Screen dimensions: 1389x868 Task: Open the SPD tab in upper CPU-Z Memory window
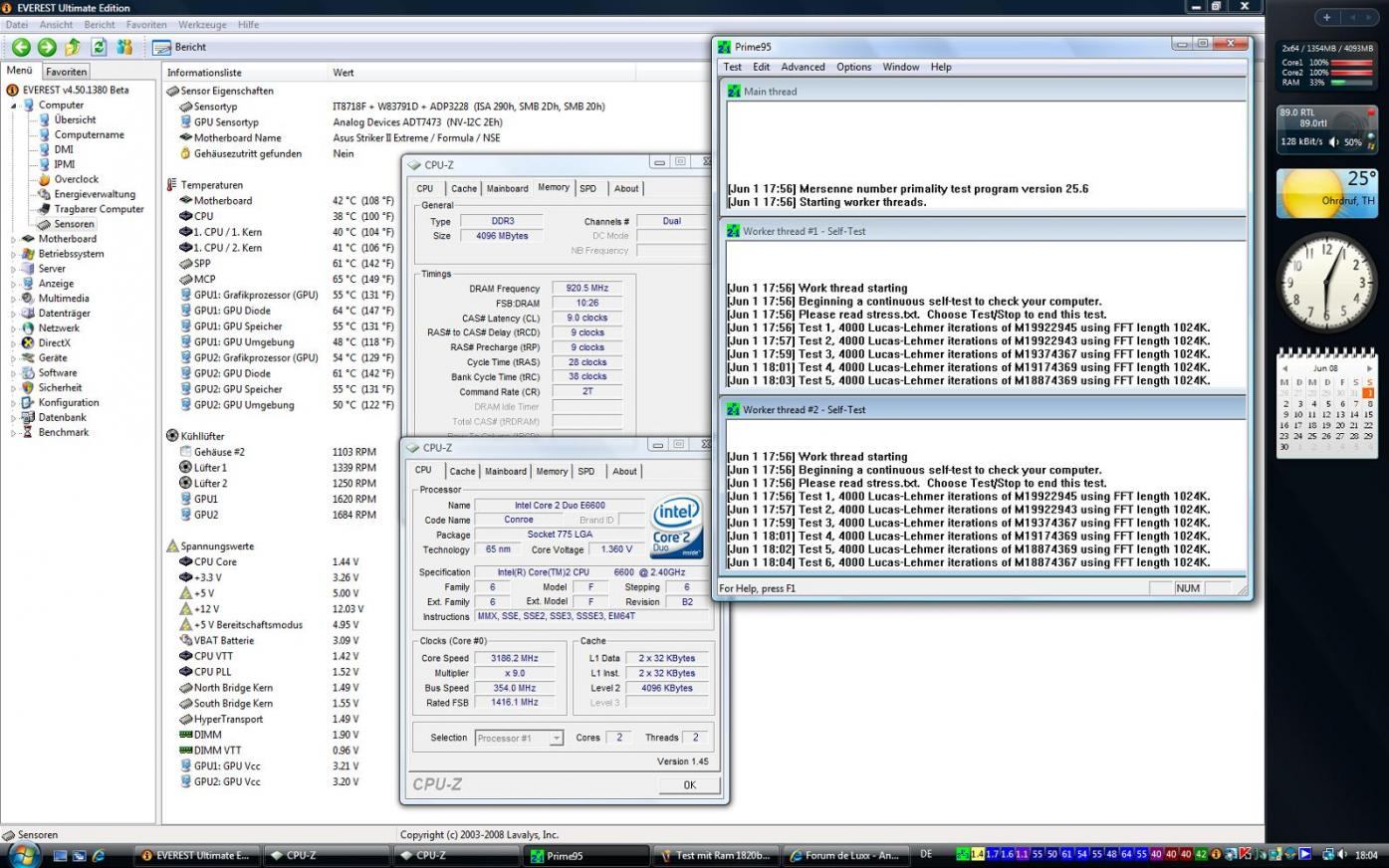588,189
